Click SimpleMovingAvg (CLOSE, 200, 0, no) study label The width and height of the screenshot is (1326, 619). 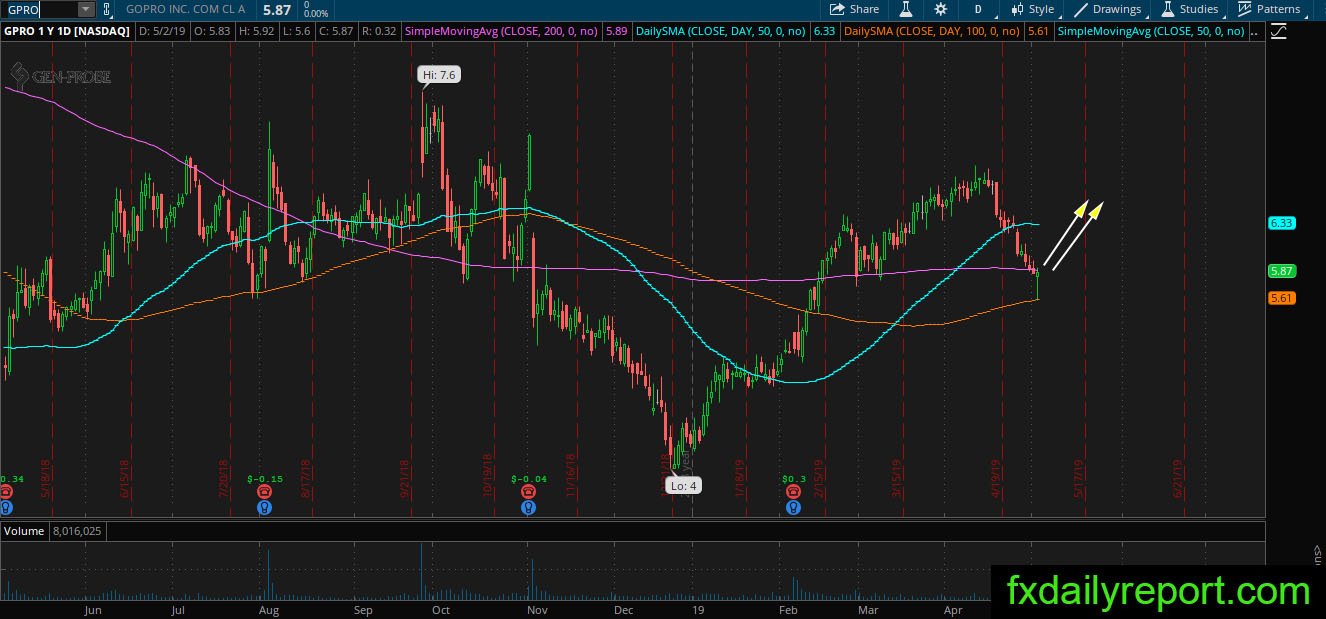click(503, 32)
